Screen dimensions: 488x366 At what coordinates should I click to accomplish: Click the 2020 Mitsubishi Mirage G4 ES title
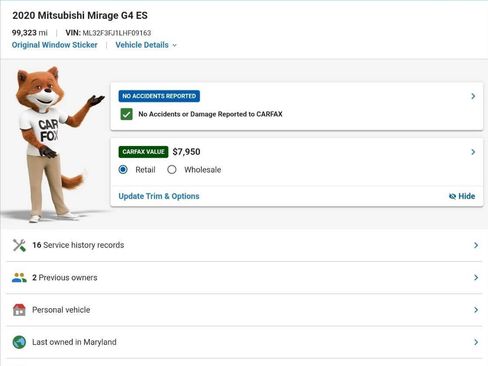(80, 15)
